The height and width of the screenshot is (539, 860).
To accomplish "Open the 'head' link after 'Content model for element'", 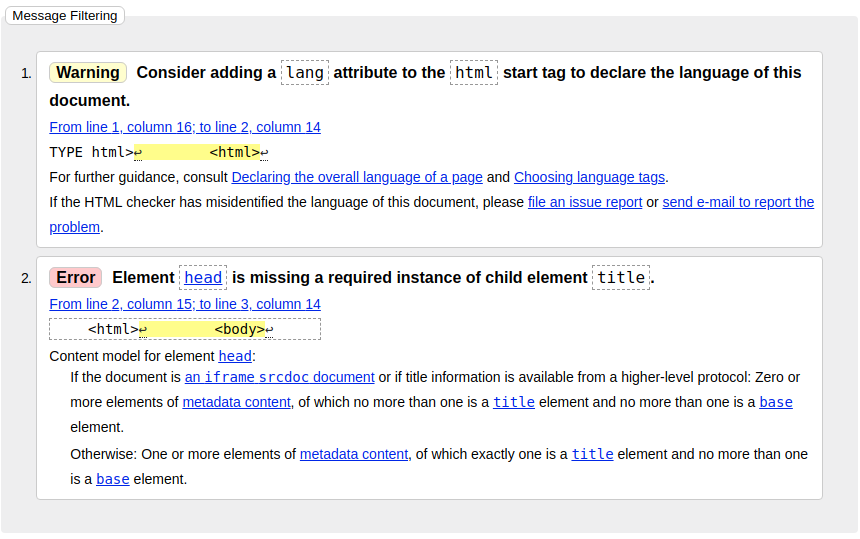I will [235, 356].
